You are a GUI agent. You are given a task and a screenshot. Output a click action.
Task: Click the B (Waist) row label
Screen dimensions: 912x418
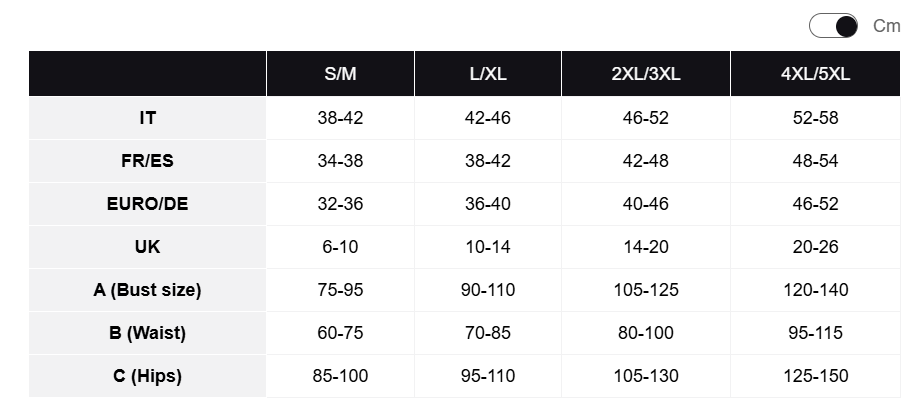[147, 333]
